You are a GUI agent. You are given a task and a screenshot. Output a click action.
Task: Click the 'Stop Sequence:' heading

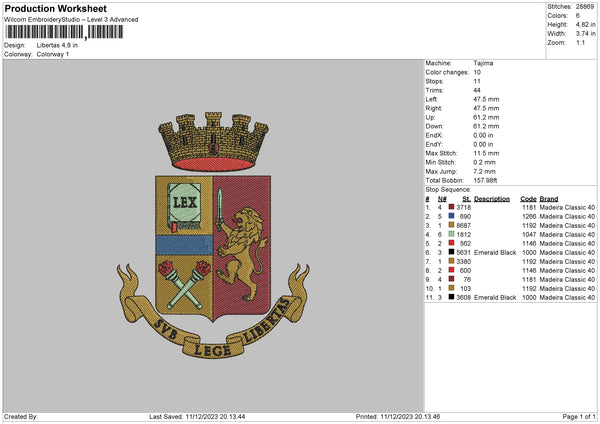[448, 190]
